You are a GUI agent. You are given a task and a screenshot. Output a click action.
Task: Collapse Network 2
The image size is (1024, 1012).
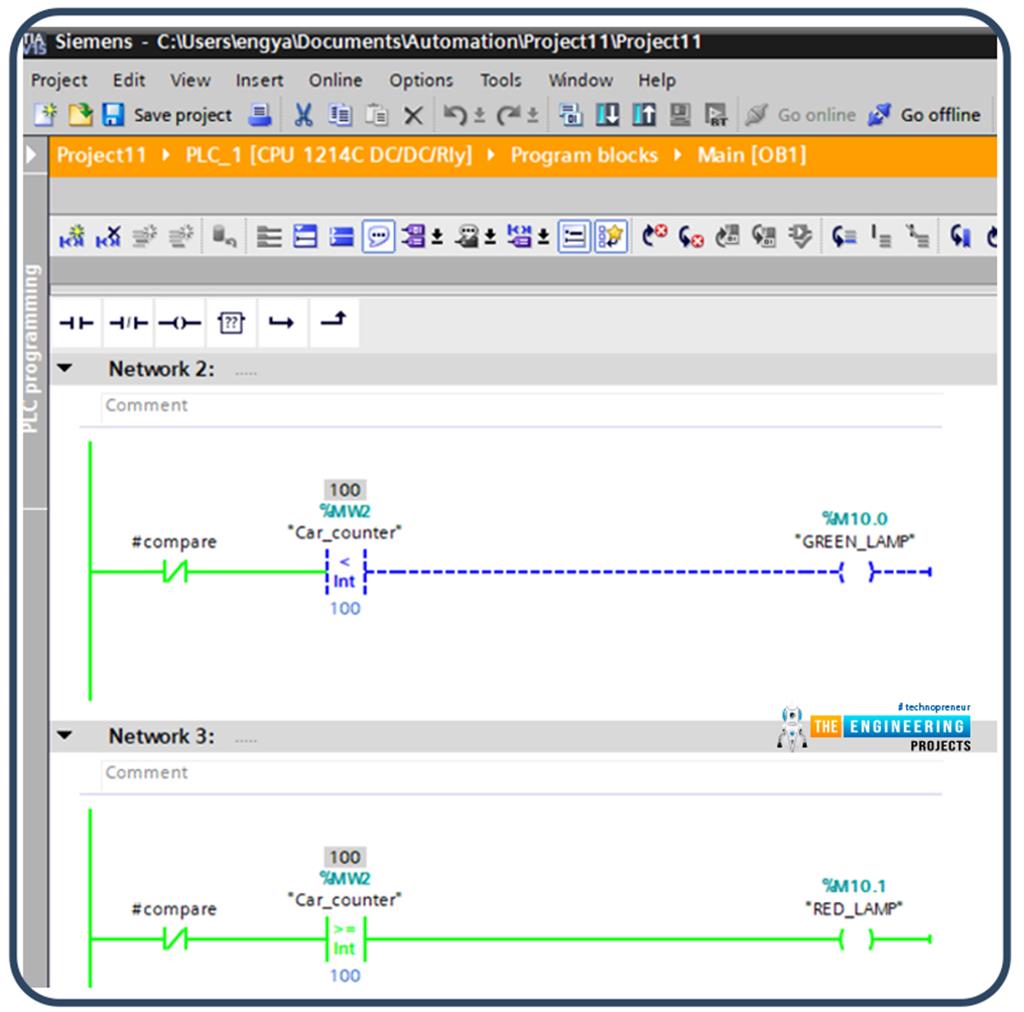[x=65, y=368]
